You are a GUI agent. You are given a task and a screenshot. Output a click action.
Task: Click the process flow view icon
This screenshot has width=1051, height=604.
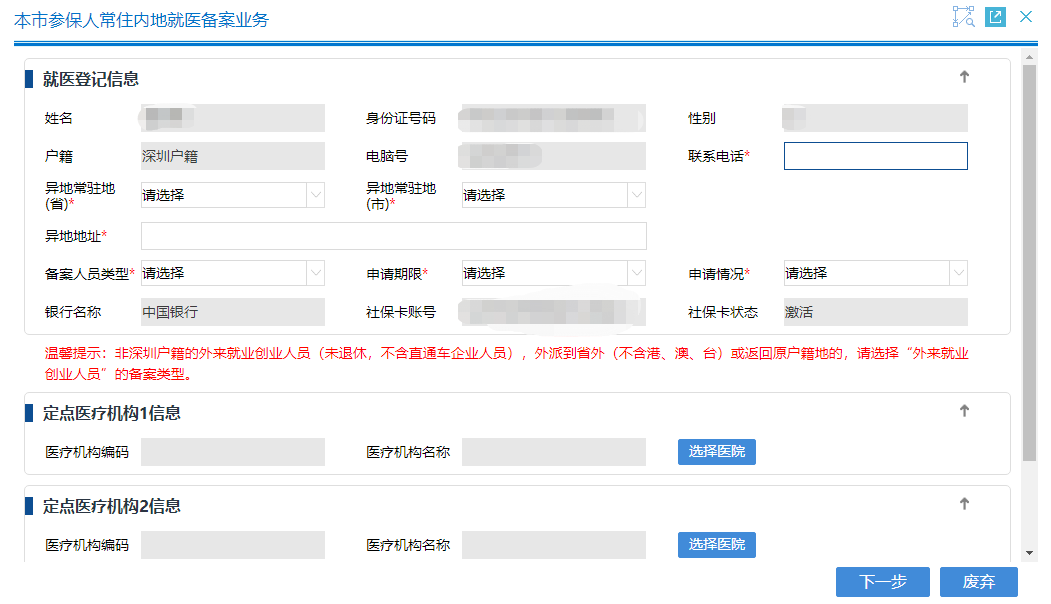point(963,17)
